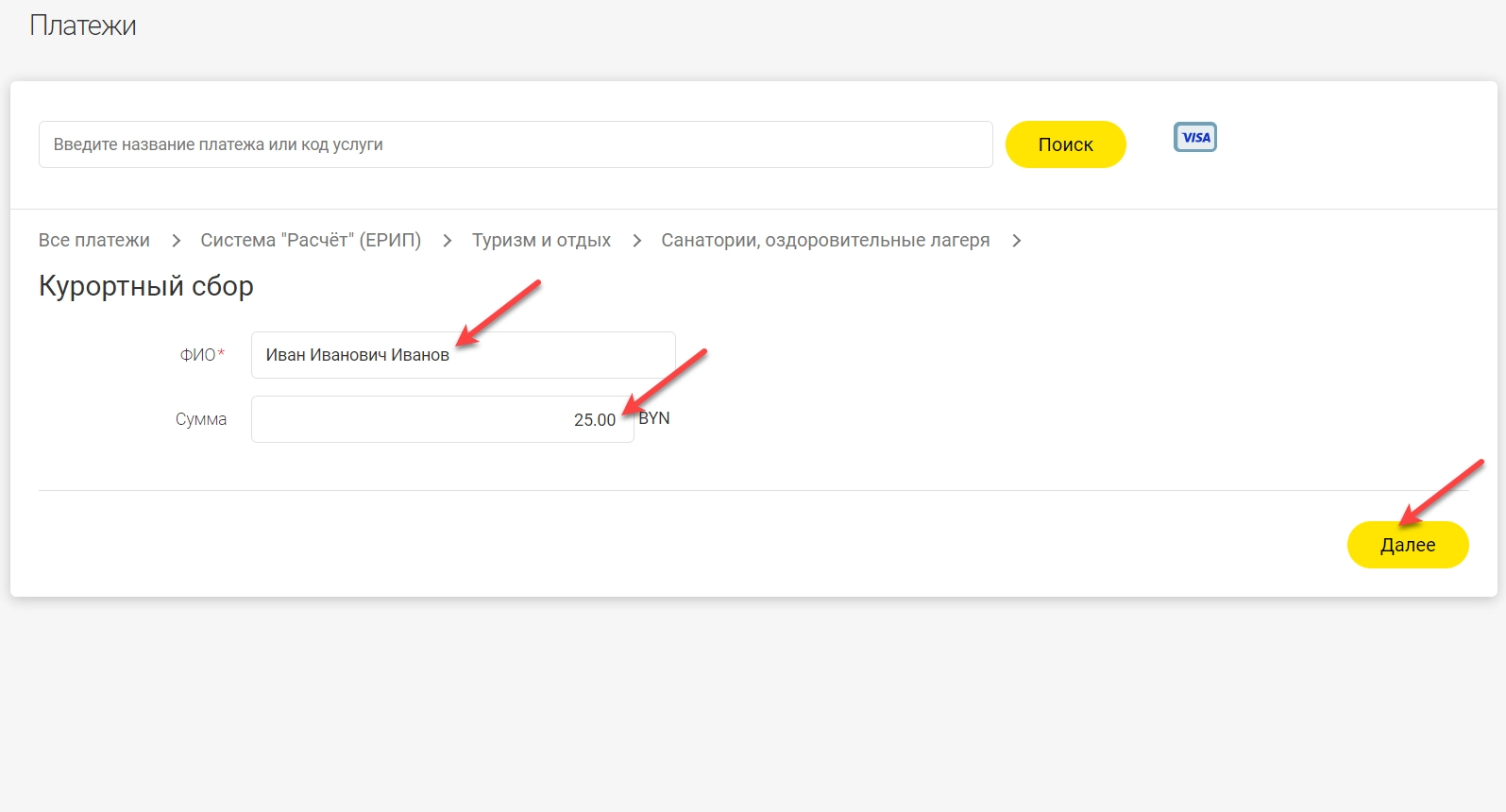Click the ФИО name input field
The image size is (1506, 812).
pos(463,355)
